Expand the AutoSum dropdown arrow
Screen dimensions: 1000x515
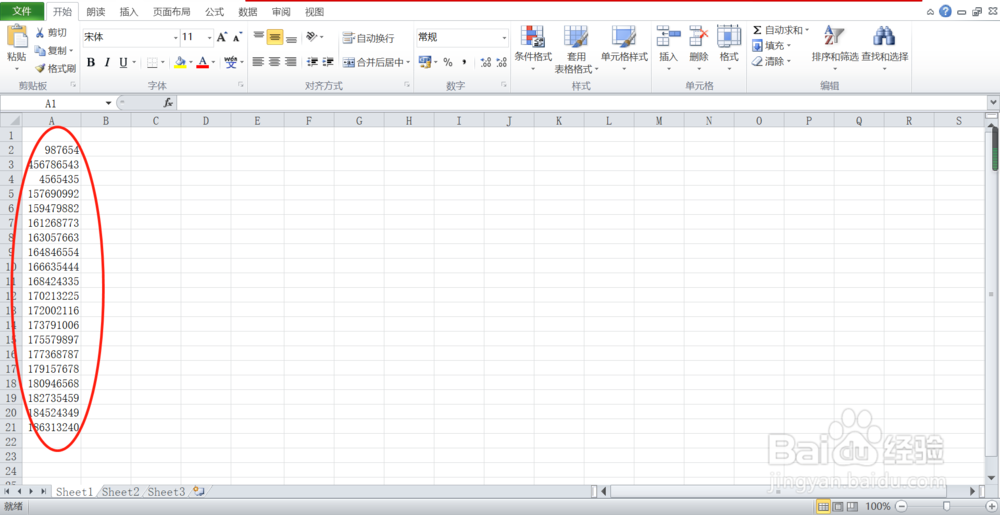[807, 30]
